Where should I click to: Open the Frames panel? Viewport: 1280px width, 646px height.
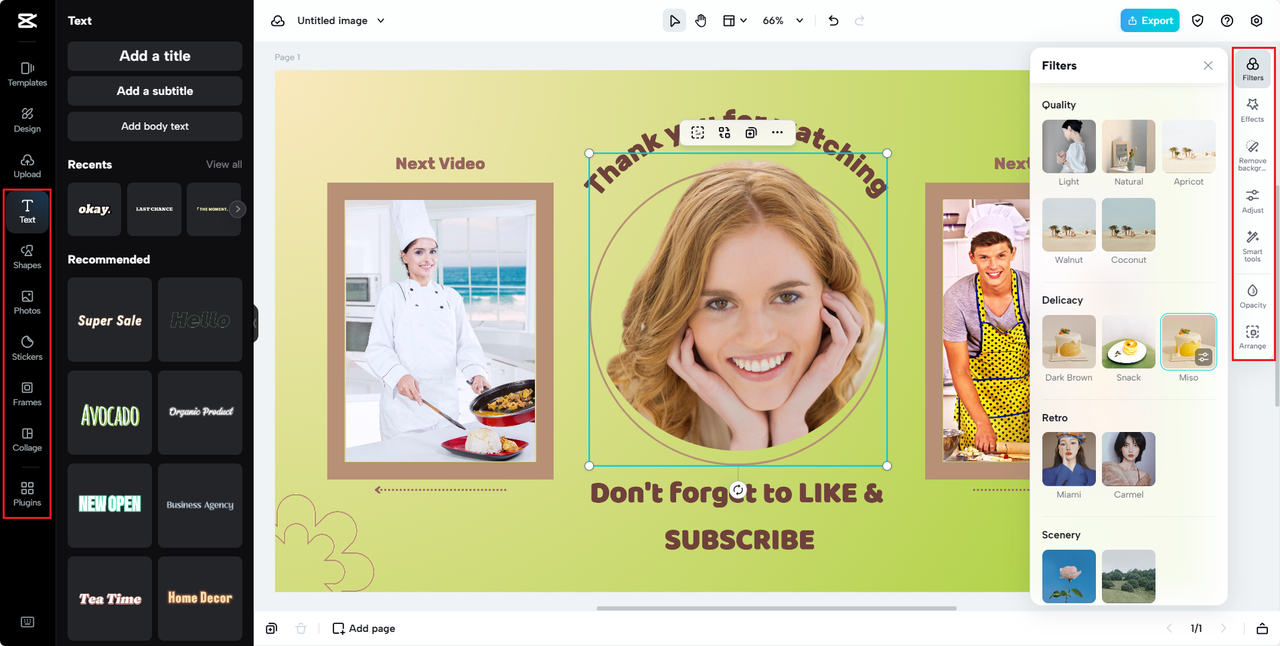[x=27, y=394]
